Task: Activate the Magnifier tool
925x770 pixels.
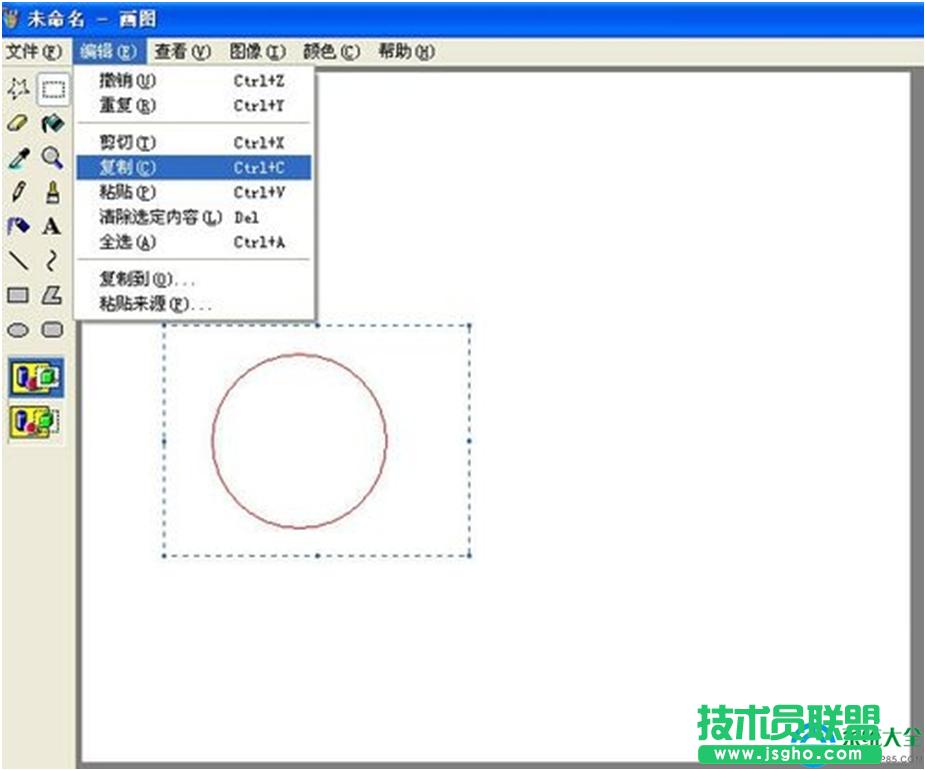Action: tap(52, 155)
